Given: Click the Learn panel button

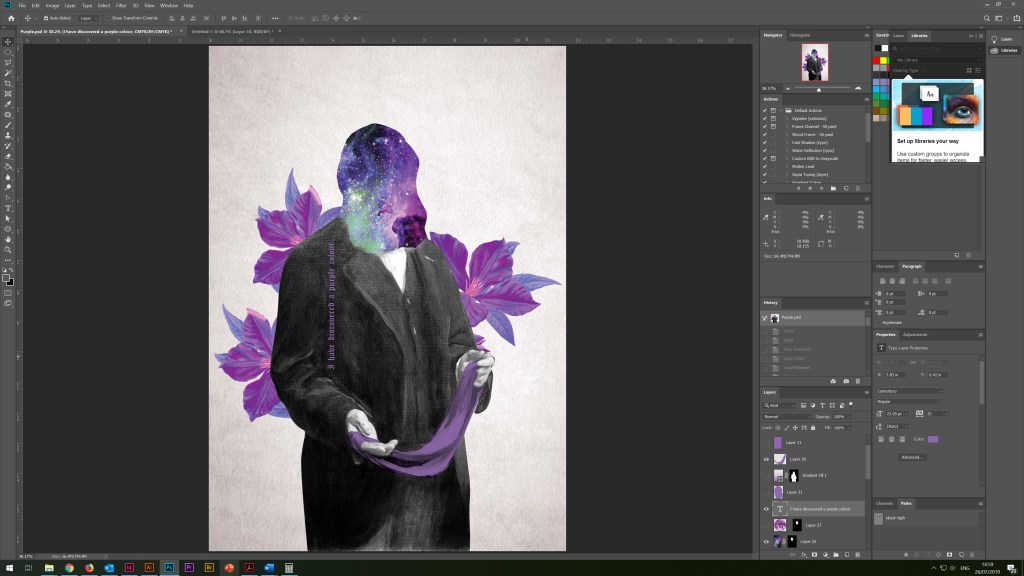Looking at the screenshot, I should pos(1001,39).
